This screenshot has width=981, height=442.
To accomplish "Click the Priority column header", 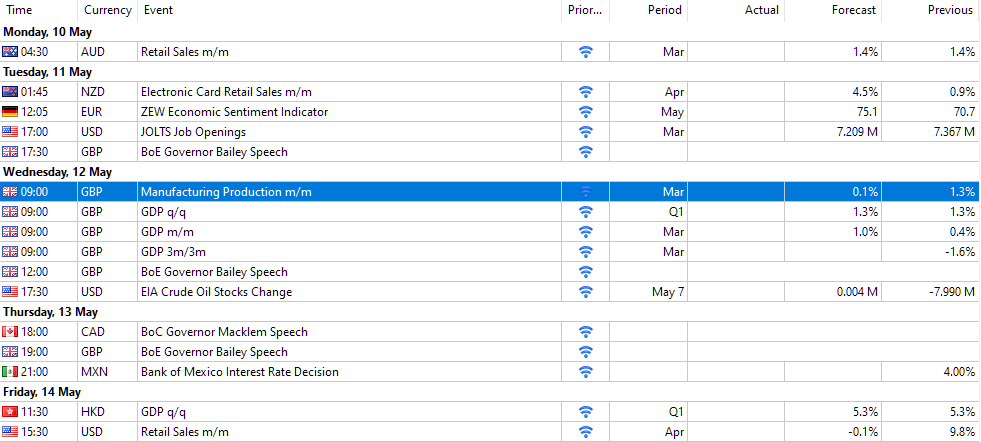I will (x=585, y=10).
